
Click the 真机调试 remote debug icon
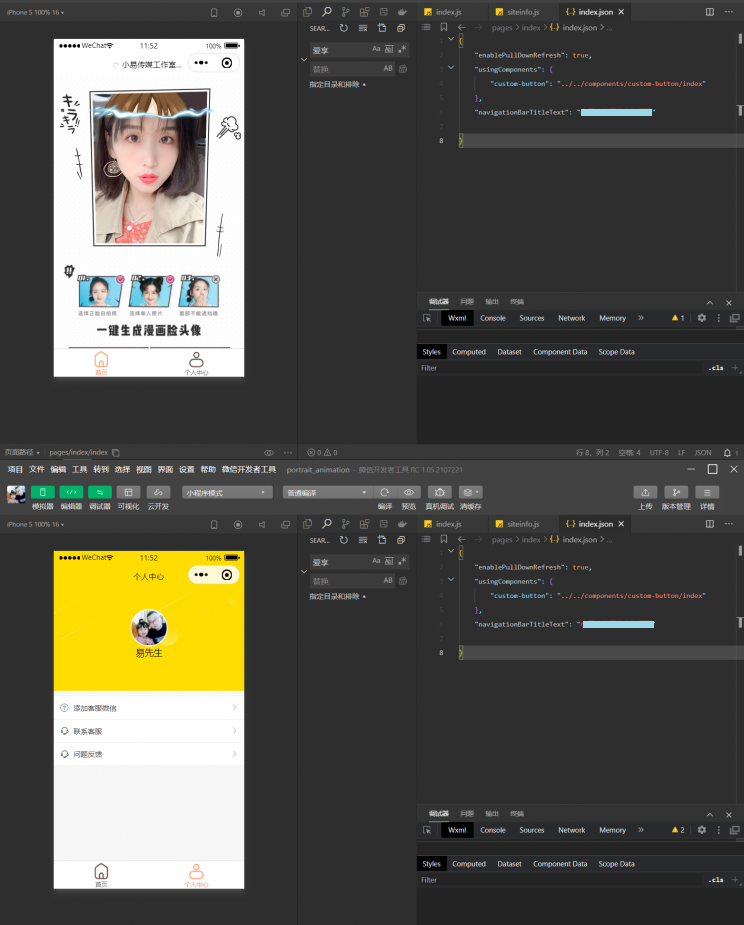(440, 492)
